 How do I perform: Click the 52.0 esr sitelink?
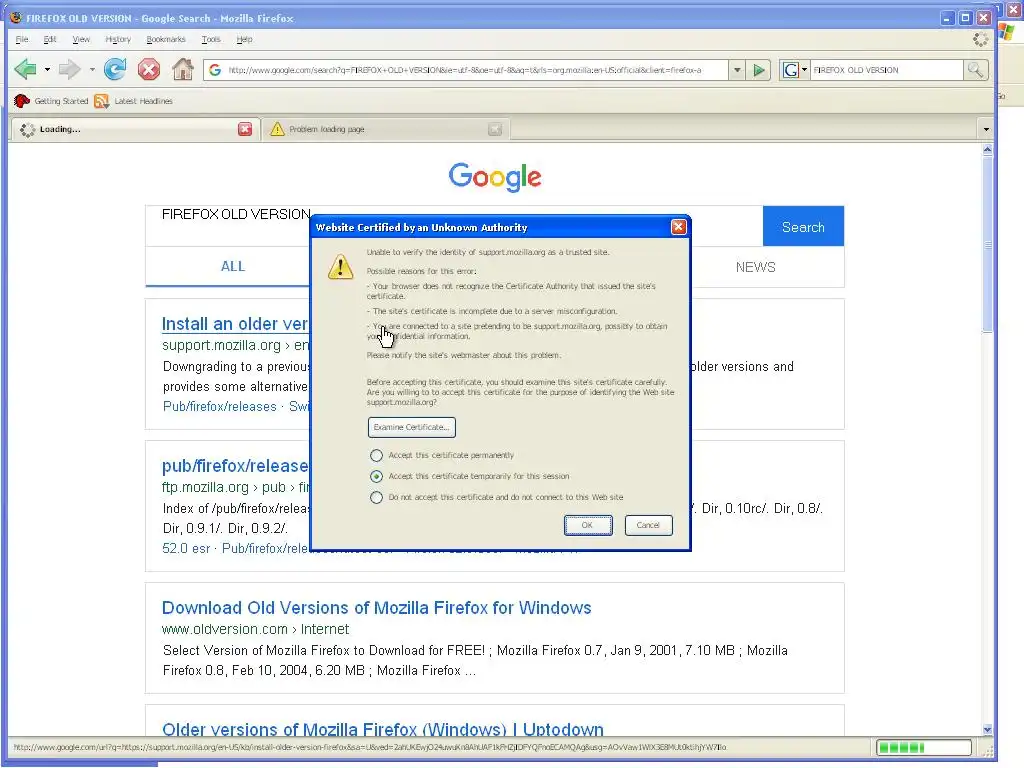(x=186, y=548)
